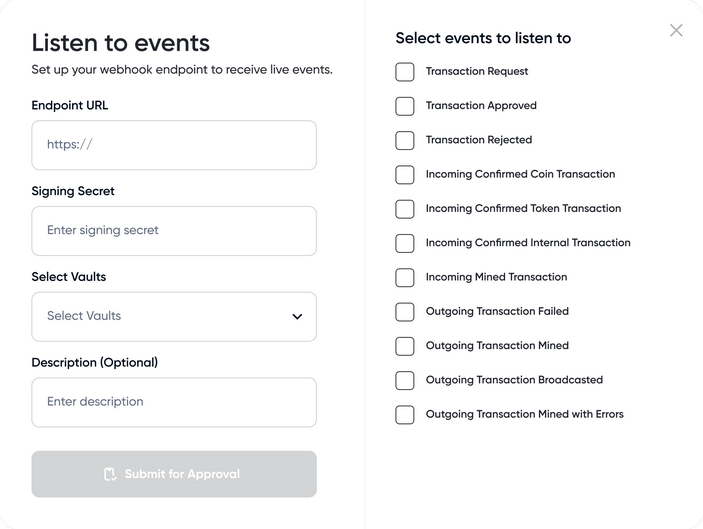703x529 pixels.
Task: Click into the Description input box
Action: coord(174,402)
